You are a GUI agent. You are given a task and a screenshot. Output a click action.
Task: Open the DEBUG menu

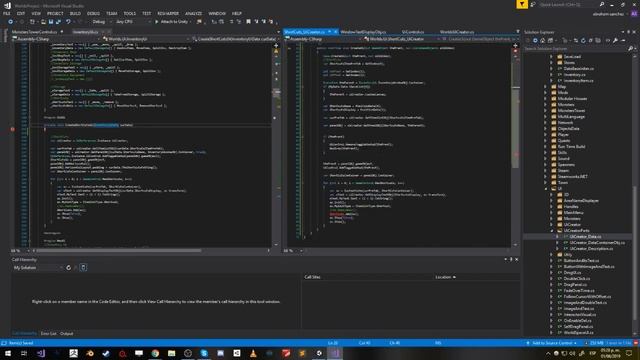93,13
